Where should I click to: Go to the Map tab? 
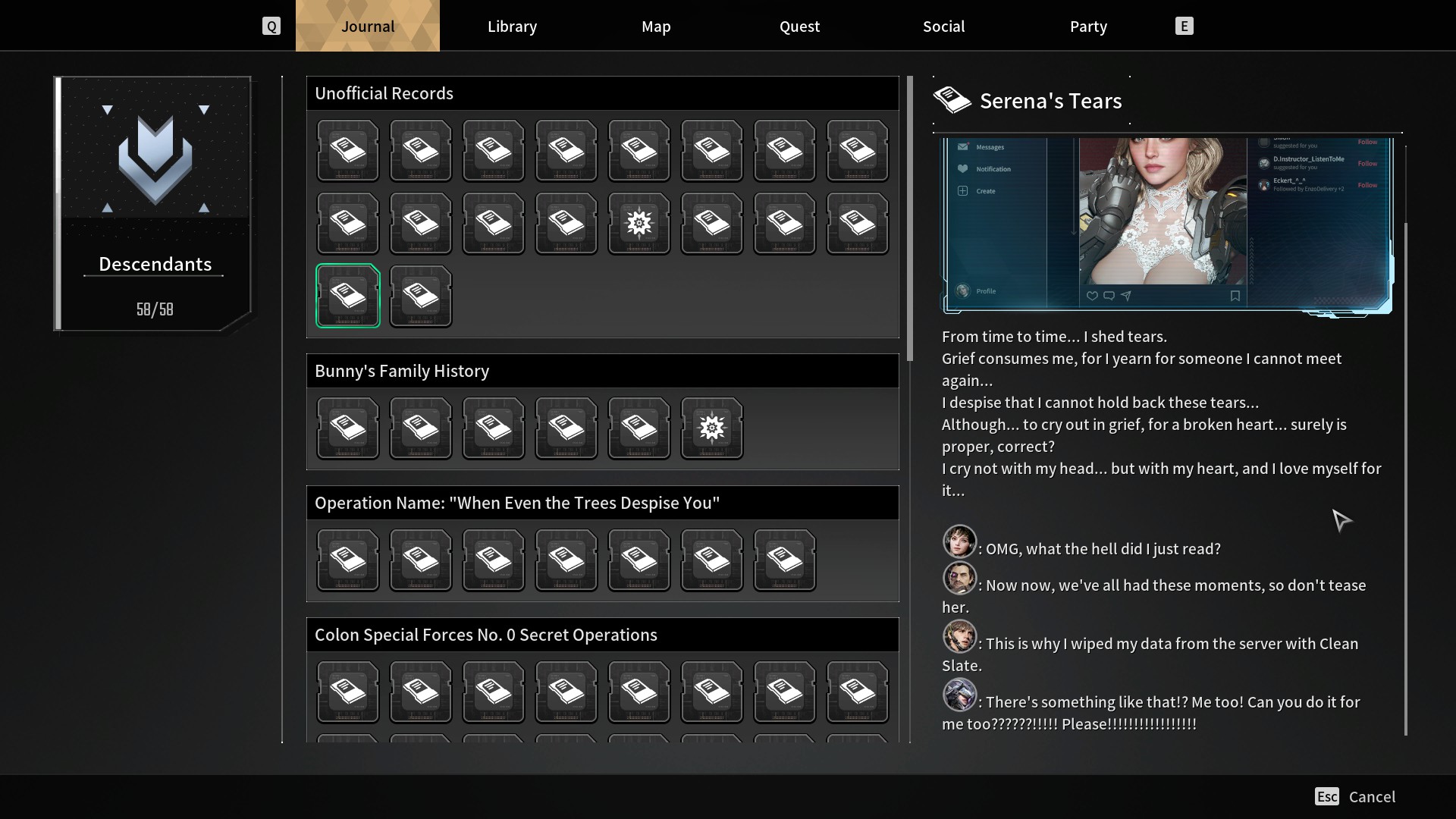click(x=656, y=27)
